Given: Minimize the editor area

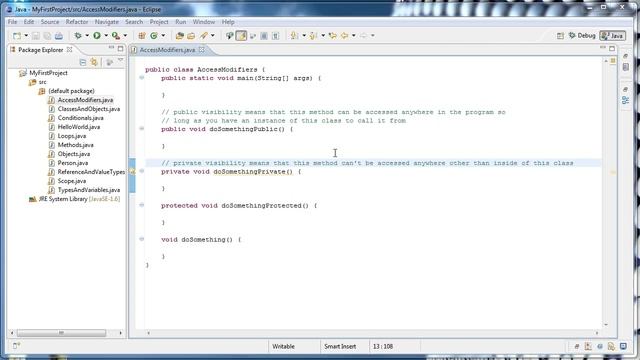Looking at the screenshot, I should (602, 48).
